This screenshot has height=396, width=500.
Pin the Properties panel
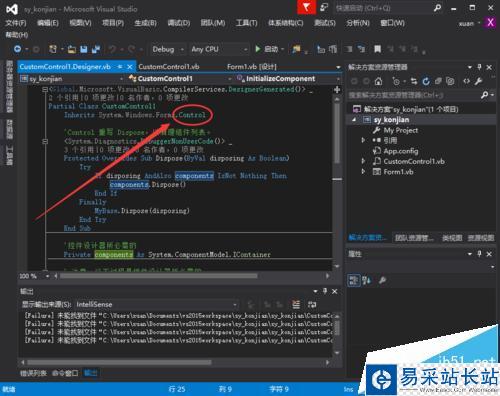(479, 254)
